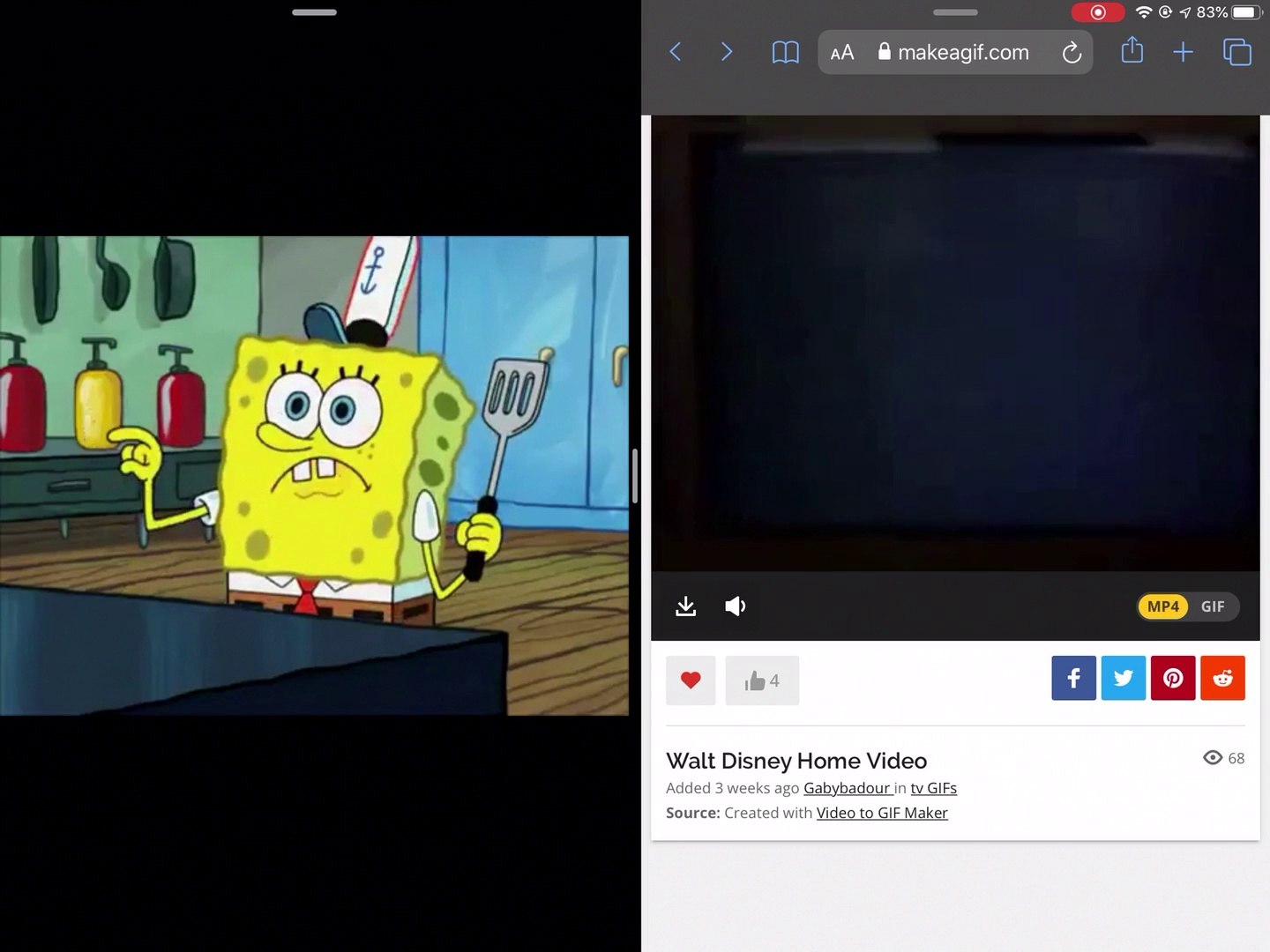The image size is (1270, 952).
Task: Go forward in Safari
Action: point(727,52)
